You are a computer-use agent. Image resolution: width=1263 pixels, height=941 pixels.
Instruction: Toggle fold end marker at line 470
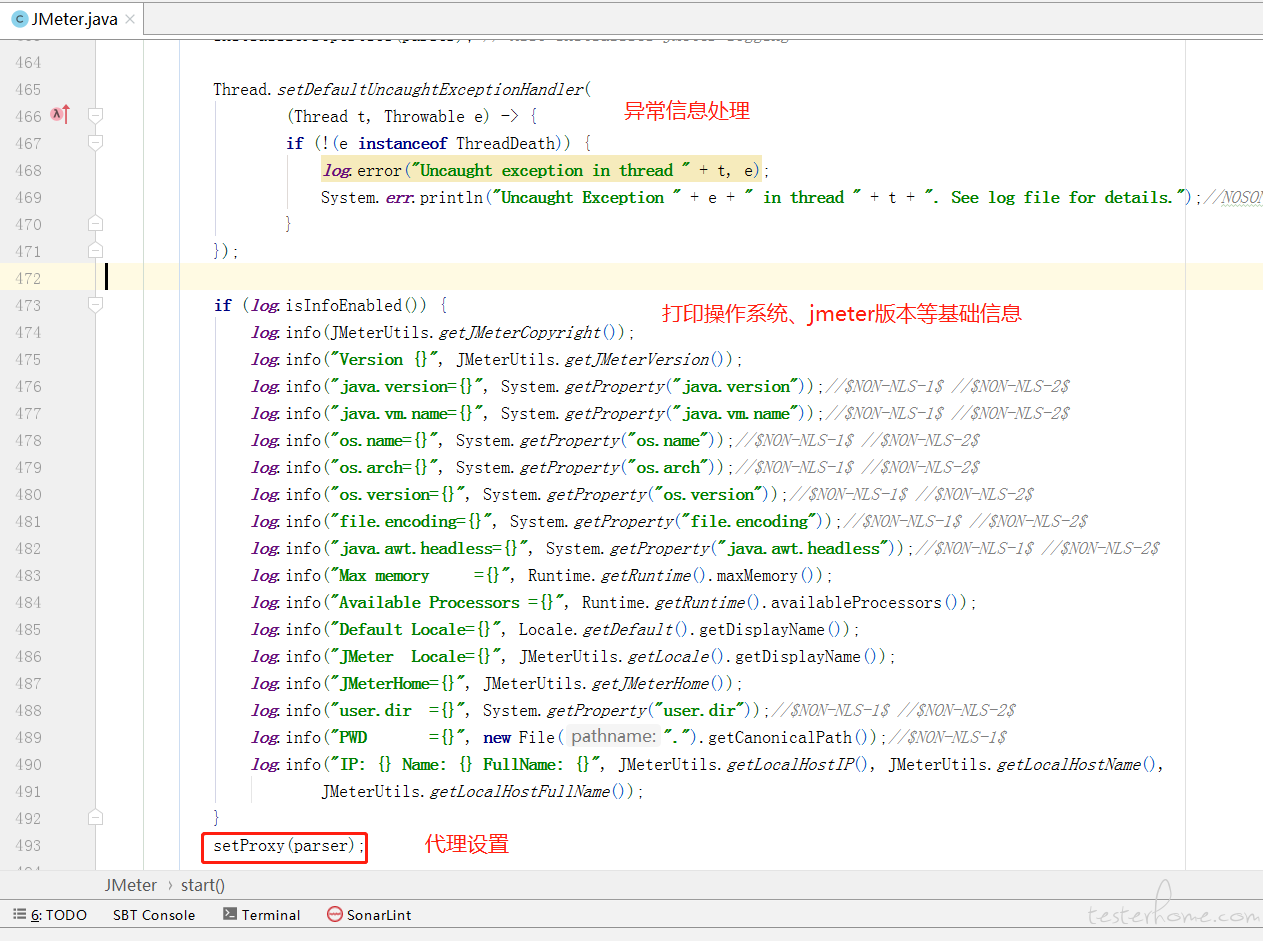96,223
